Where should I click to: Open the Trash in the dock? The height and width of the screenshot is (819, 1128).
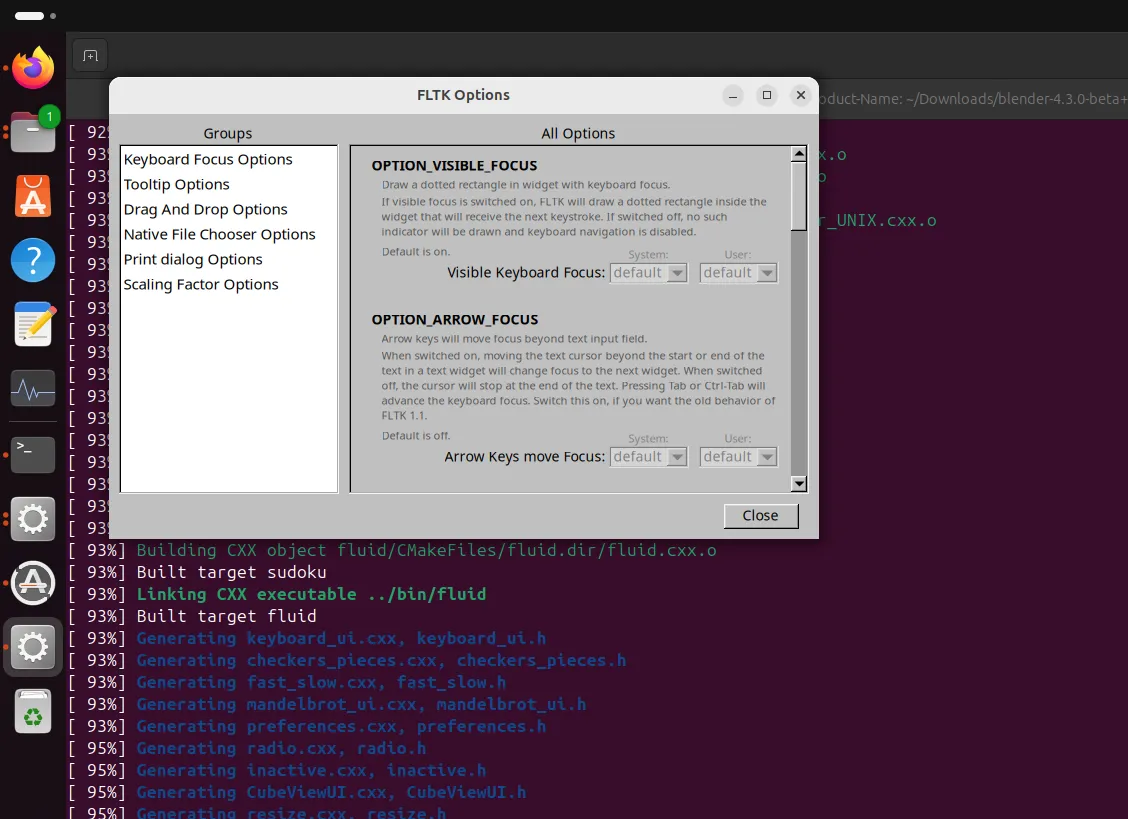coord(33,711)
